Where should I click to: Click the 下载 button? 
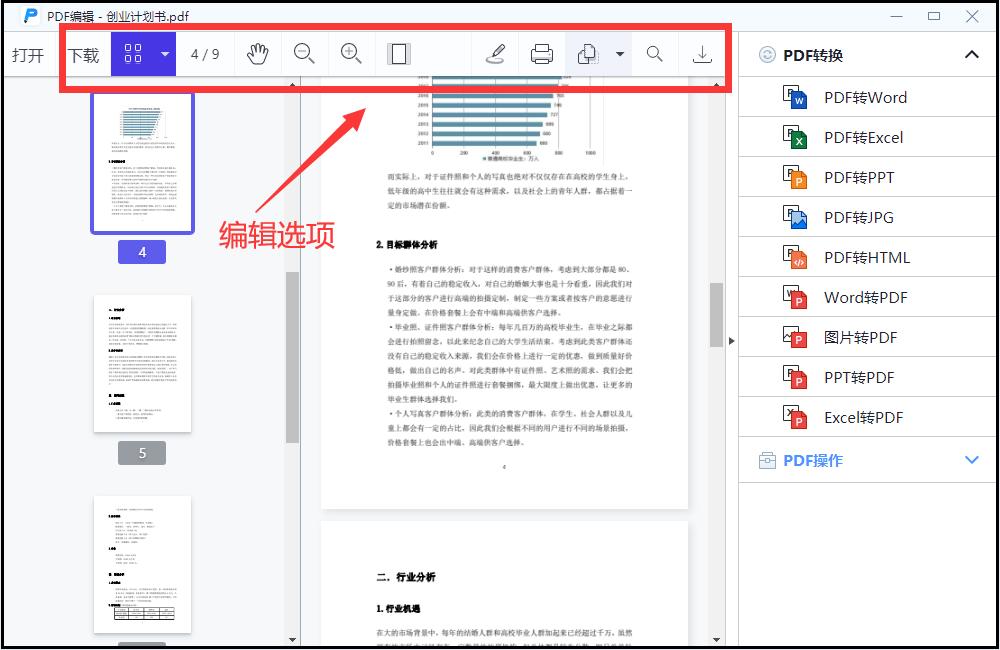tap(85, 54)
